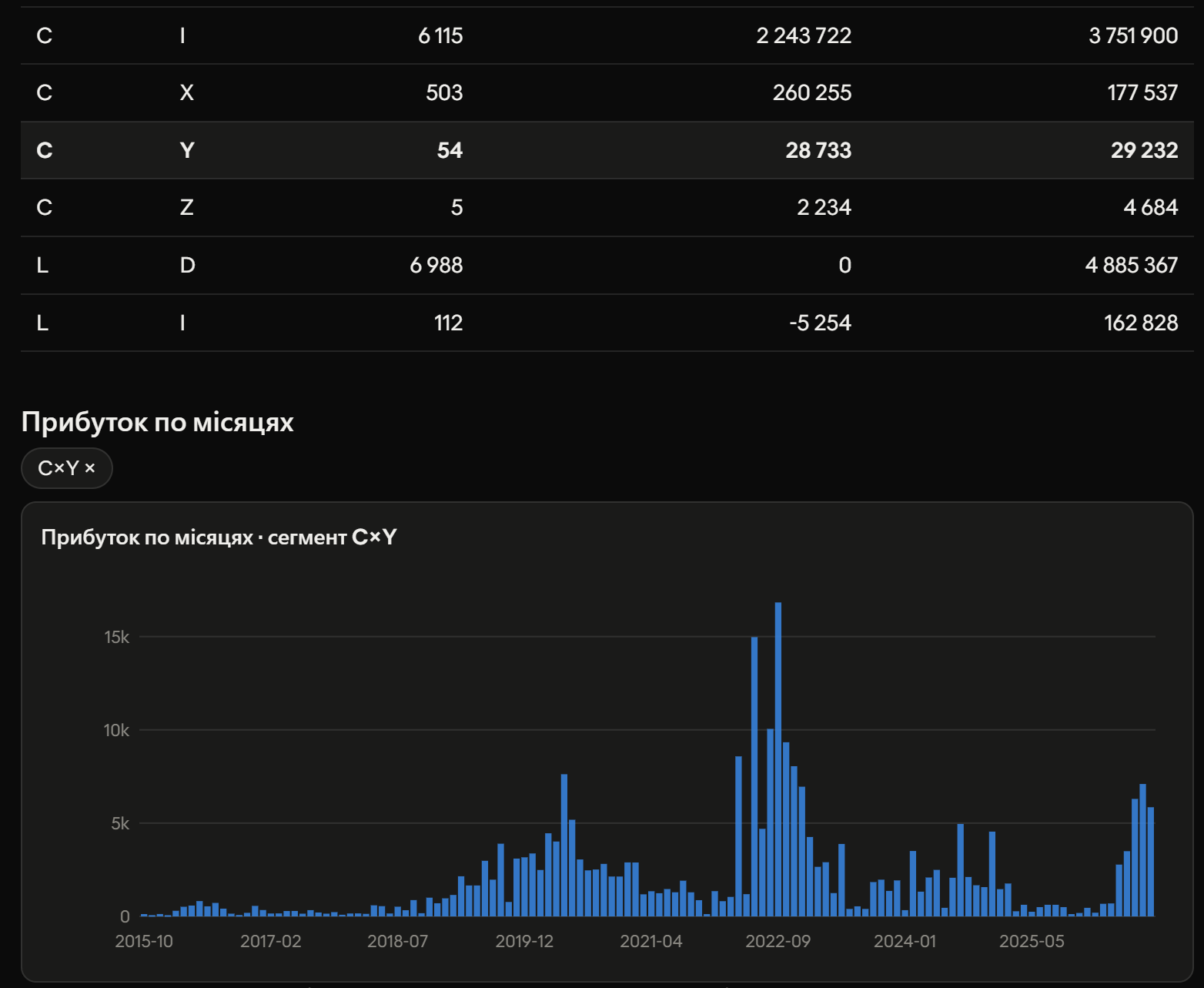Click the 2022-09 axis label
Image resolution: width=1204 pixels, height=988 pixels.
(778, 941)
